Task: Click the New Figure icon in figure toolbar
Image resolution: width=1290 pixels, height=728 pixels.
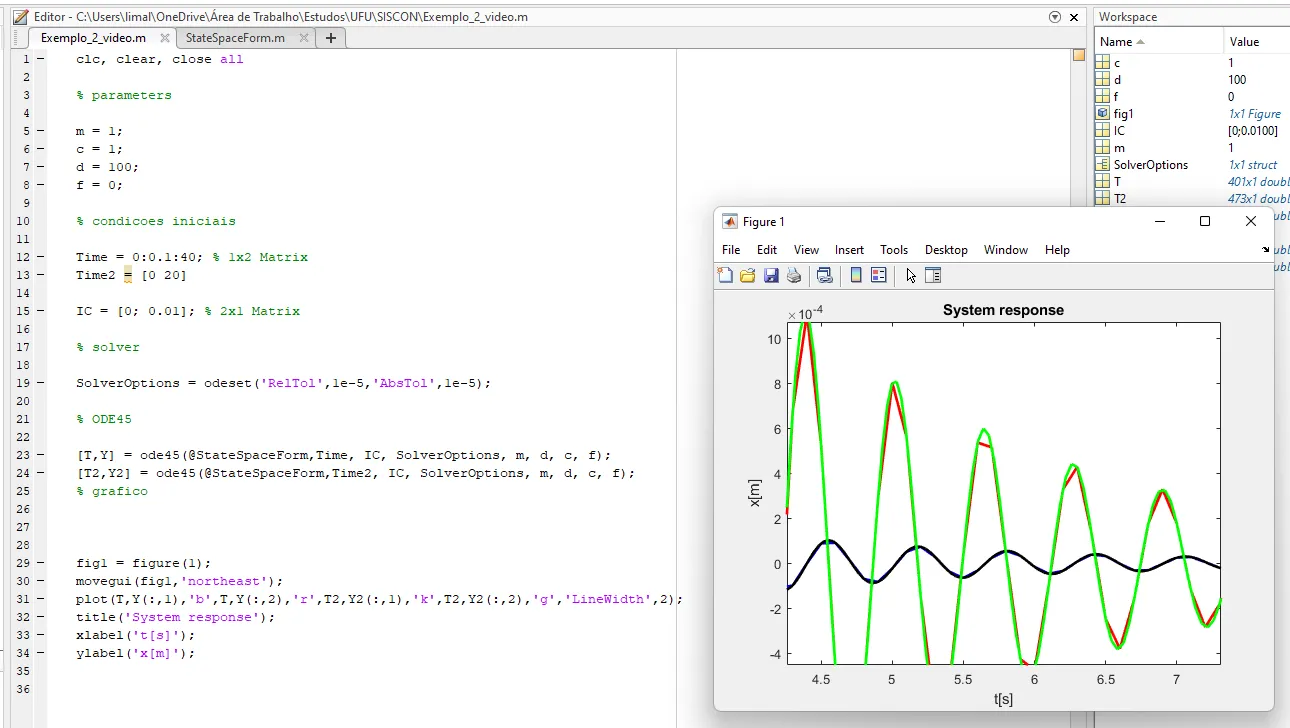Action: 725,276
